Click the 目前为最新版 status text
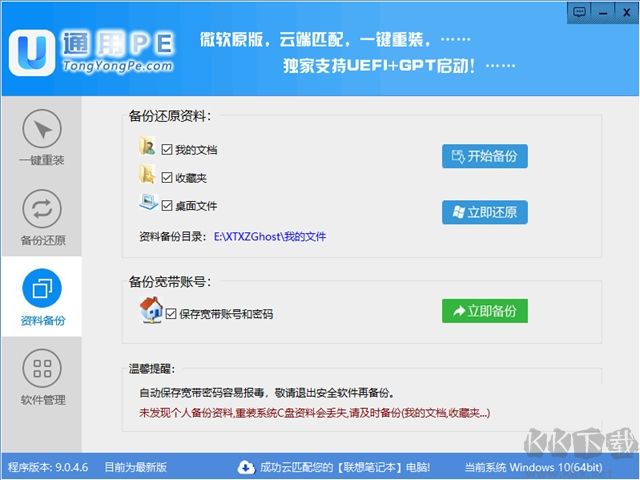 [136, 467]
